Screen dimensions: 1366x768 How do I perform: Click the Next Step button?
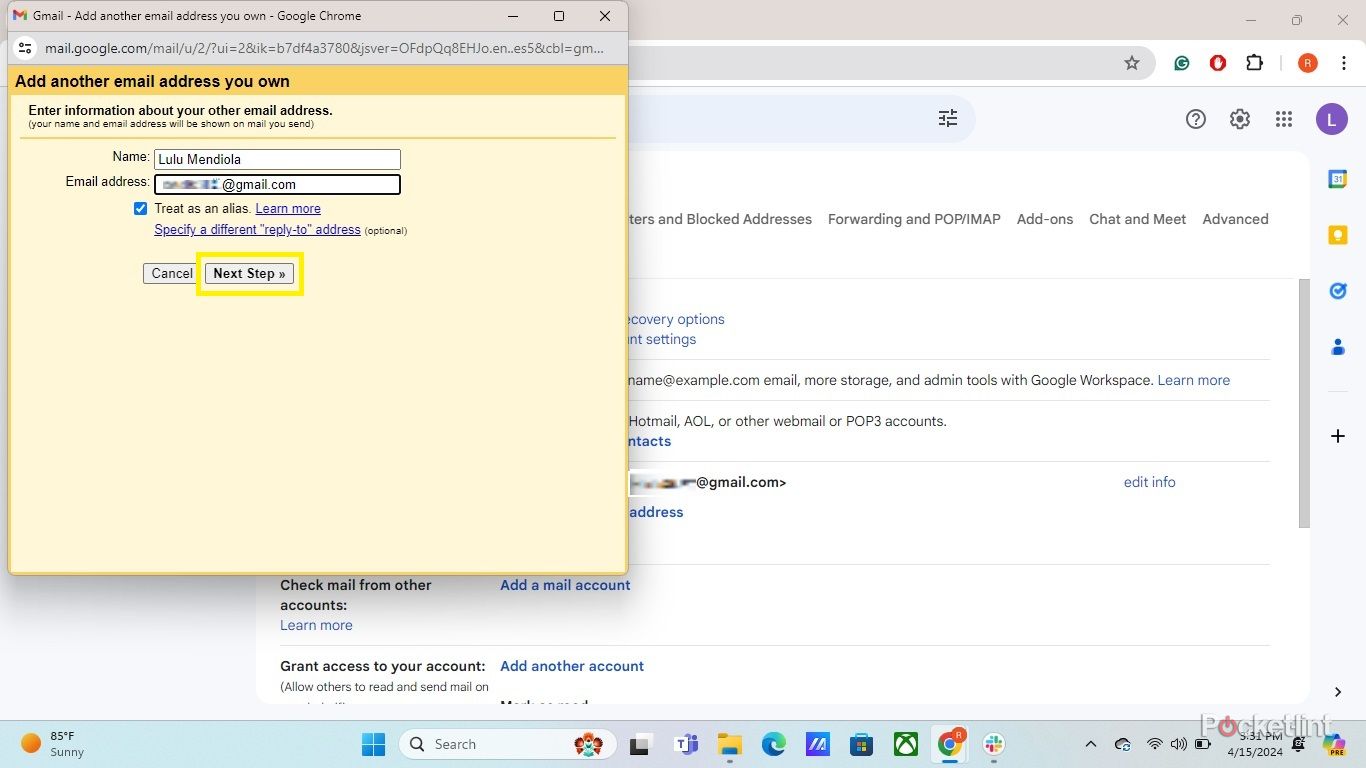tap(249, 273)
